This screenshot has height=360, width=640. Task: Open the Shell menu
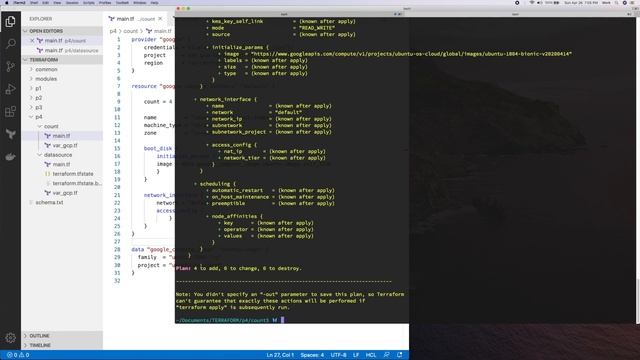[34, 2]
